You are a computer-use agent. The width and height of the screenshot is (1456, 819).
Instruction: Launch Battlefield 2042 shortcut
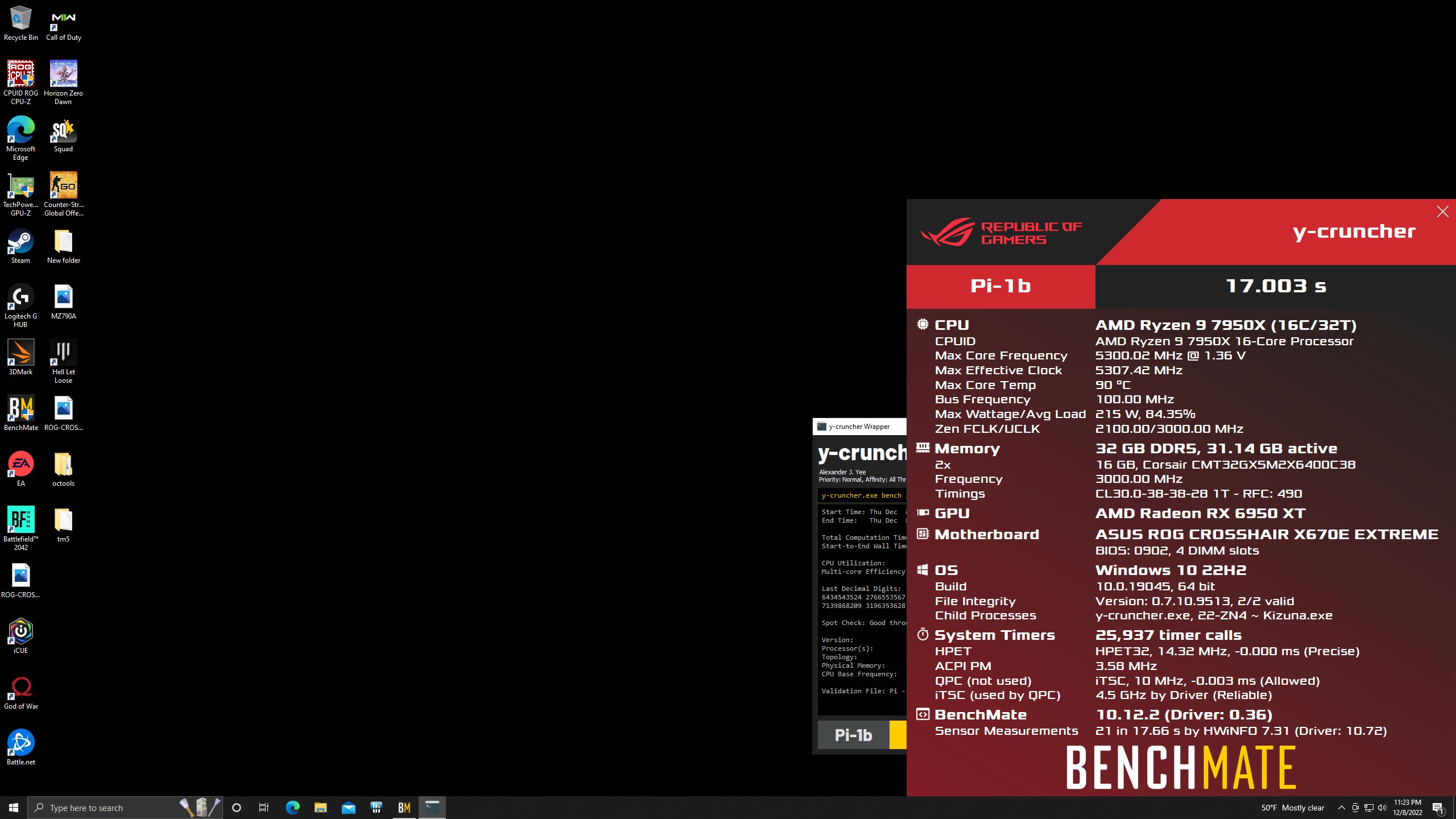pos(20,528)
